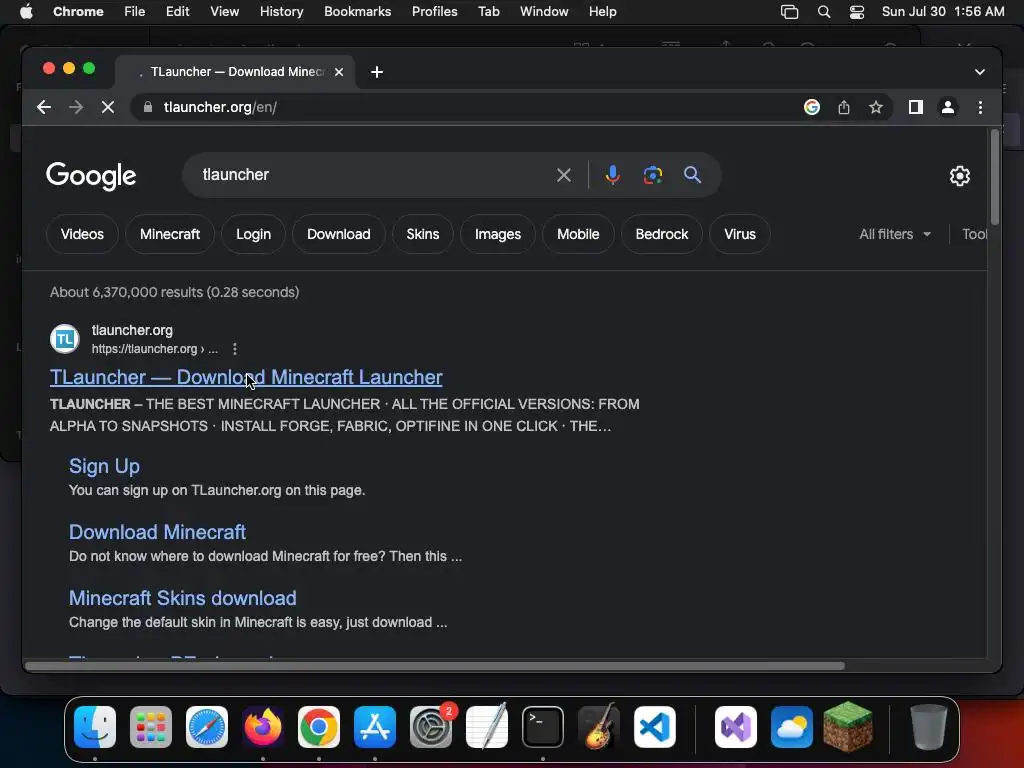The height and width of the screenshot is (768, 1024).
Task: Open the Window menu
Action: (x=544, y=12)
